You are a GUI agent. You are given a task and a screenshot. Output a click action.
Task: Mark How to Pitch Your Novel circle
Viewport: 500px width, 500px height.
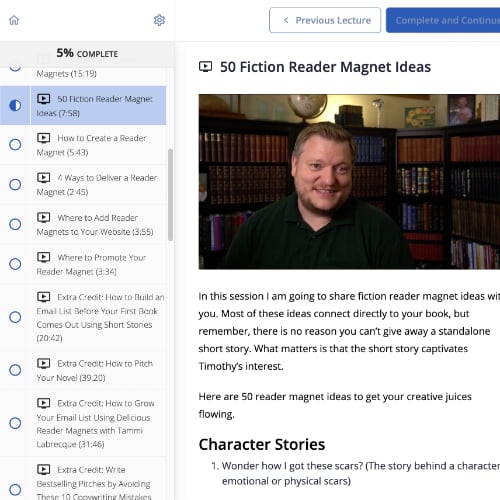click(15, 370)
